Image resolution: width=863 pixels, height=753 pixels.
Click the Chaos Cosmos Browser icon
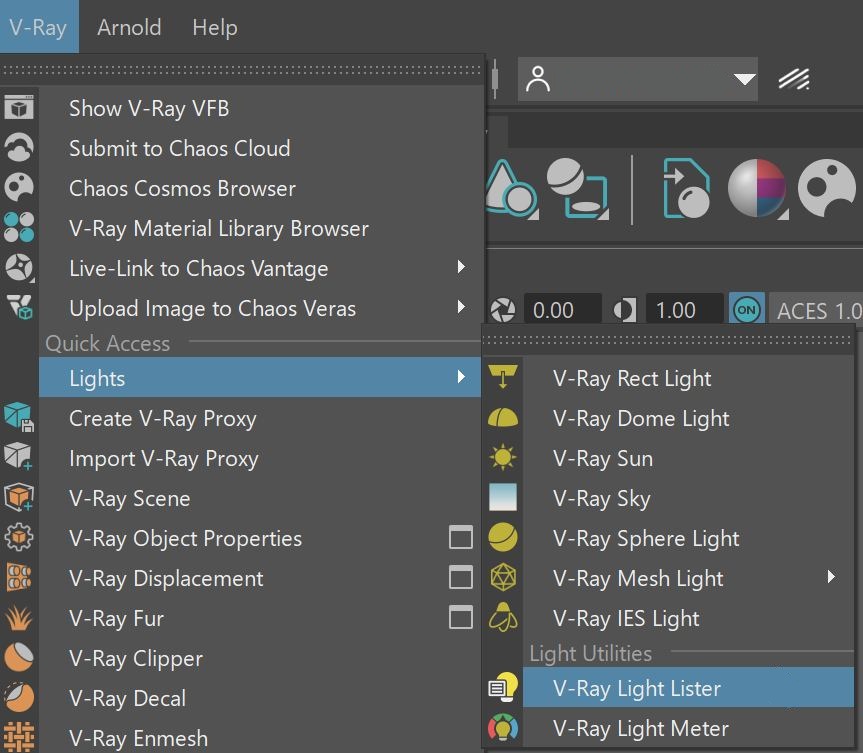(x=19, y=187)
